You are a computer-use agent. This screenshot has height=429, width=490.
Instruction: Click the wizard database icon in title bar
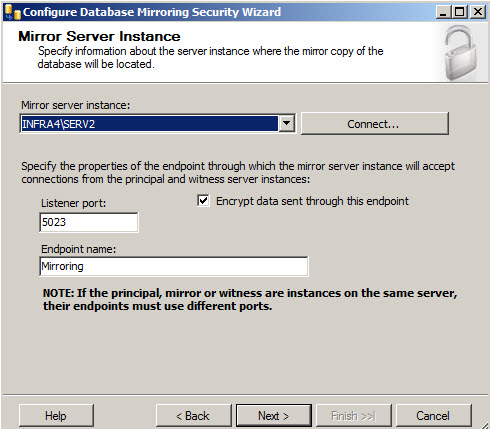pos(13,12)
